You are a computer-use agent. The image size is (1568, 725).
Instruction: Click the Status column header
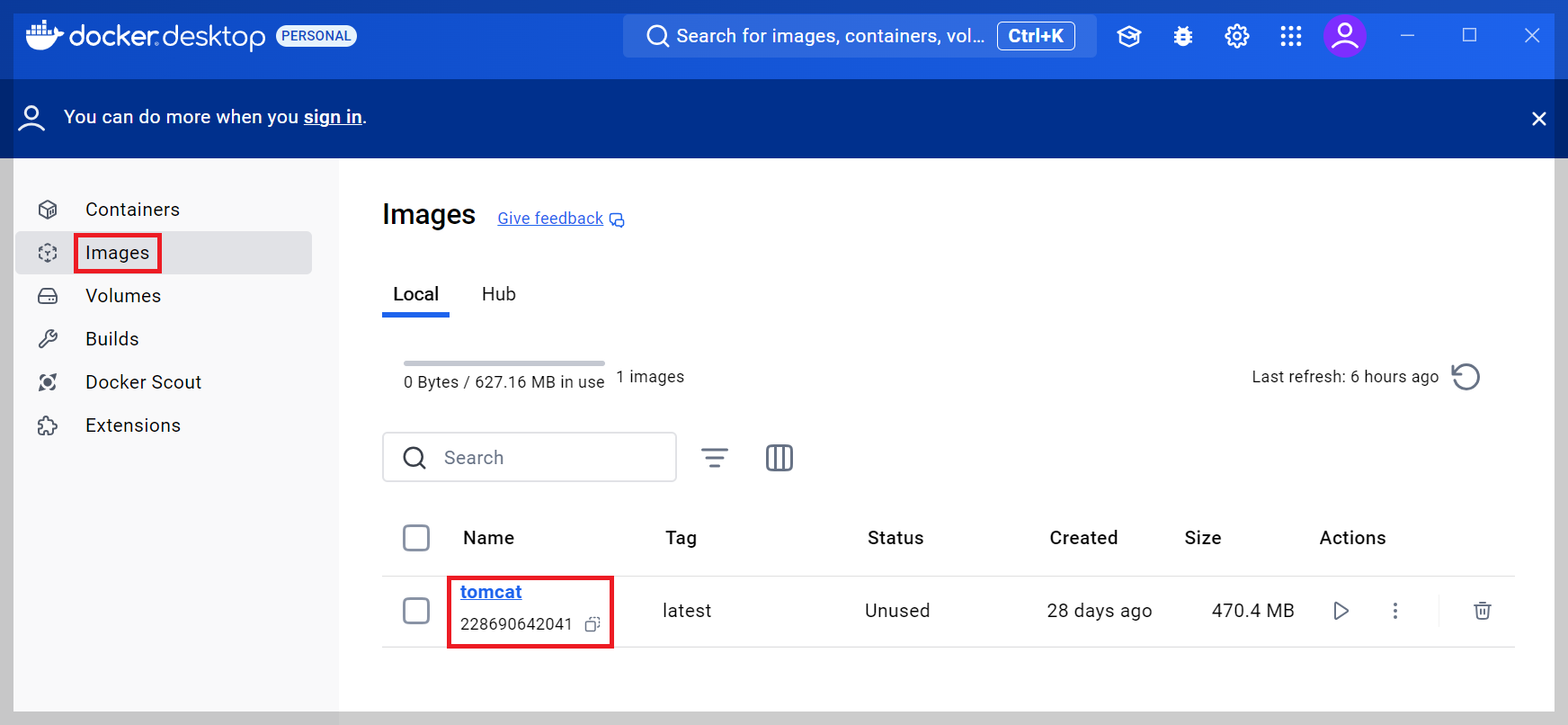point(895,538)
